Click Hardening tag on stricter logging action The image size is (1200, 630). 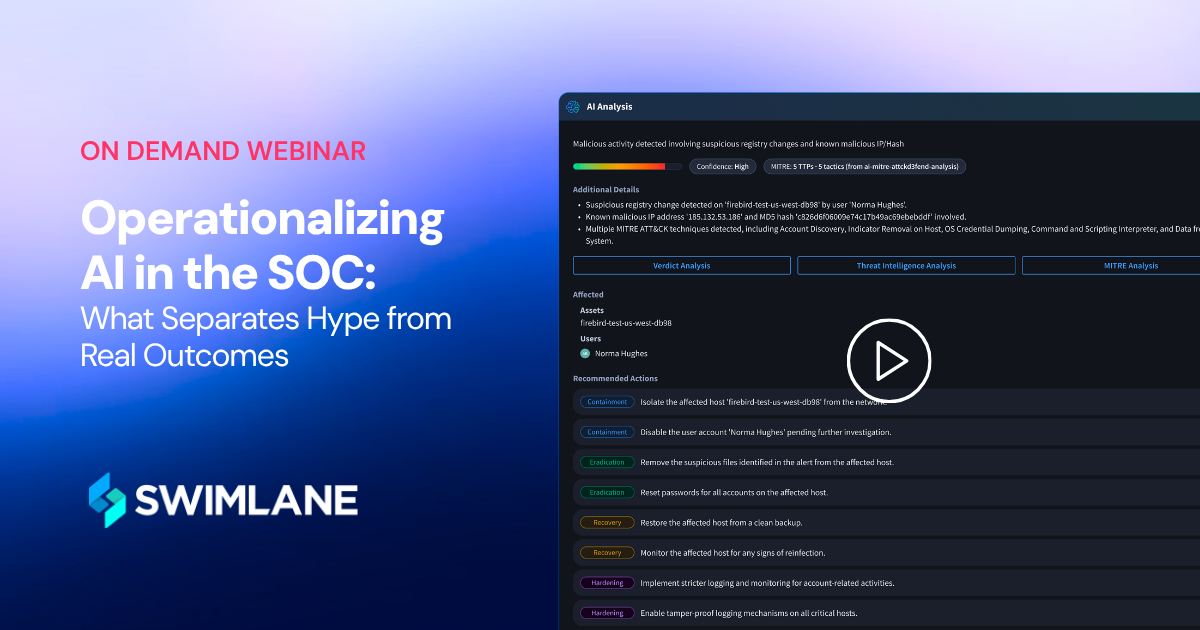pos(607,582)
